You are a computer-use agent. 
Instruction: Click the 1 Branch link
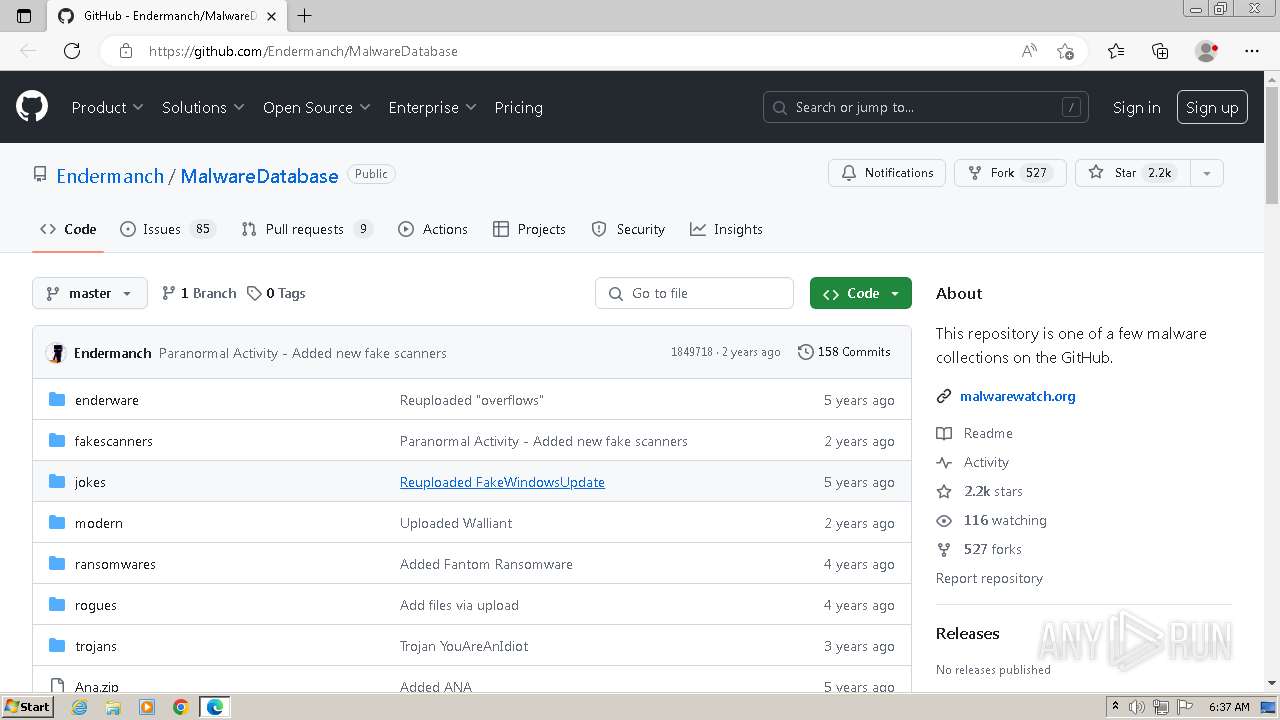coord(199,293)
